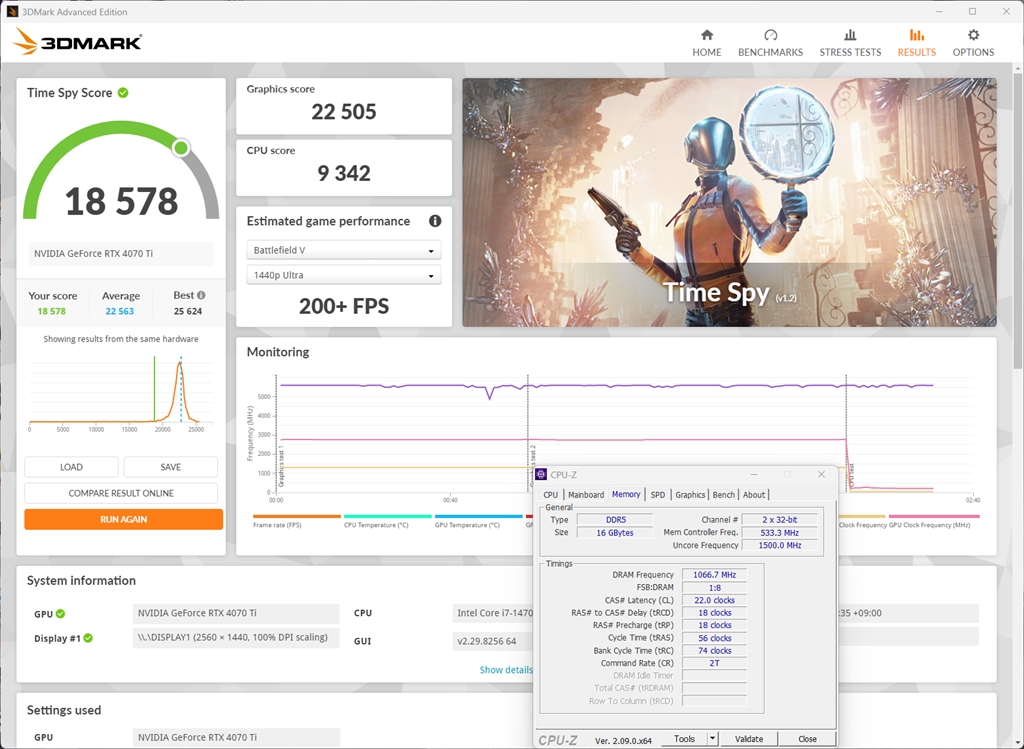
Task: Click the score gauge indicator knob
Action: click(x=181, y=148)
